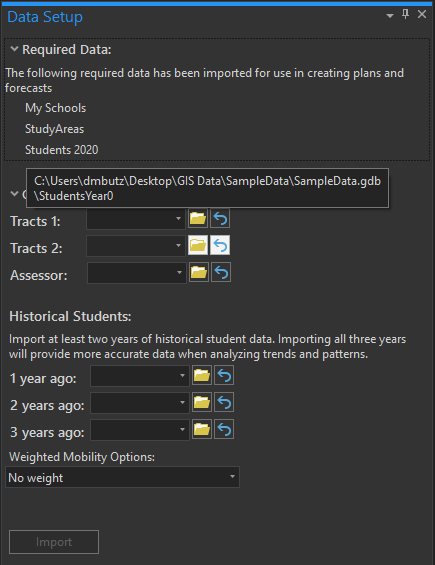Collapse the Required Data section
The width and height of the screenshot is (435, 565).
pyautogui.click(x=14, y=49)
